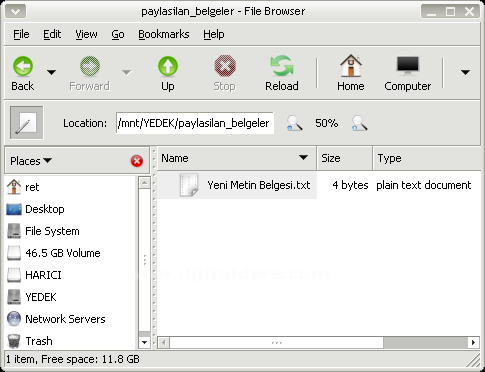Viewport: 485px width, 372px height.
Task: Reset zoom by clicking 50%
Action: [x=326, y=123]
